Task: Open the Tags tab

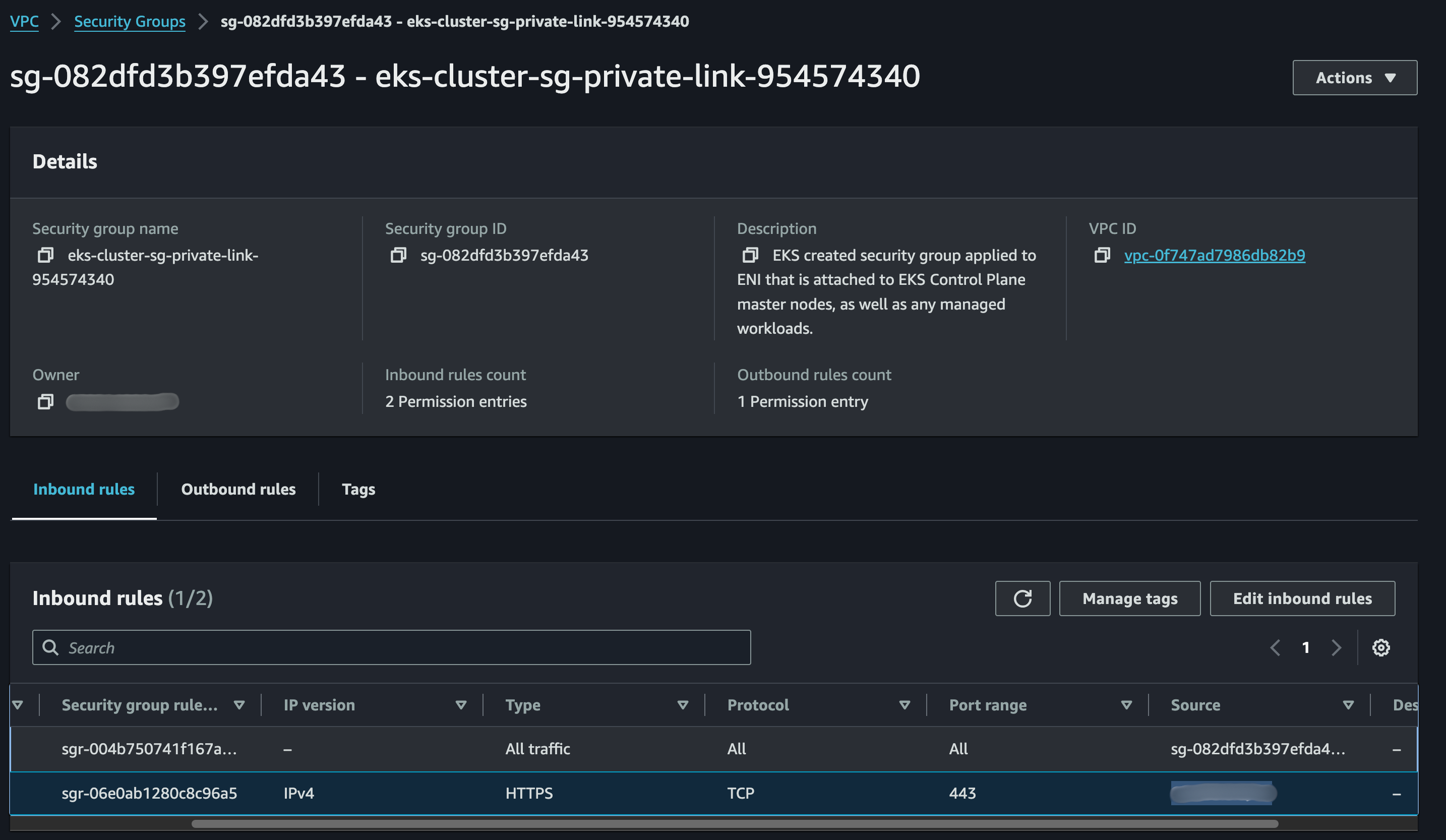Action: point(358,489)
